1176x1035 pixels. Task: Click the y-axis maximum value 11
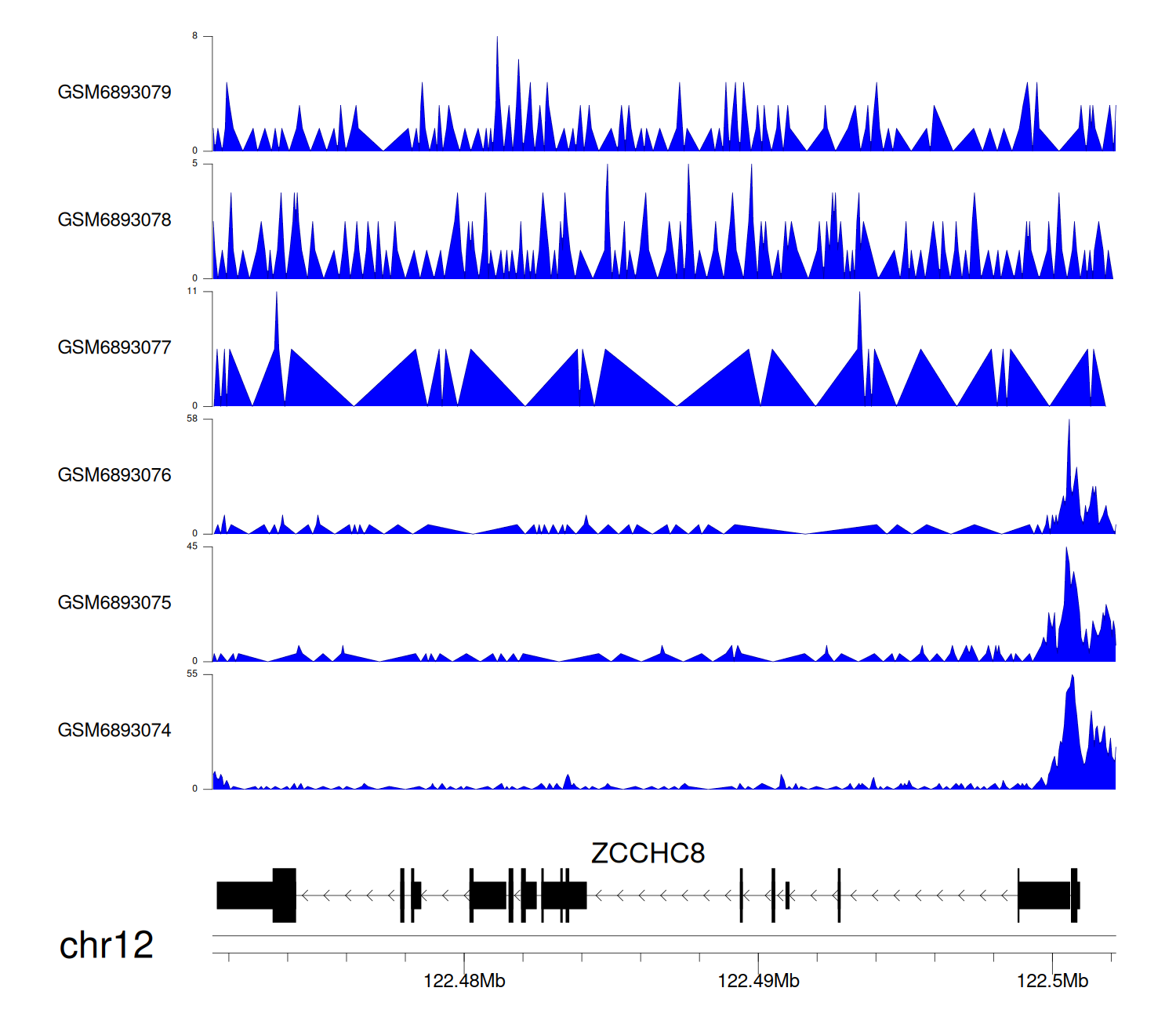[x=192, y=292]
